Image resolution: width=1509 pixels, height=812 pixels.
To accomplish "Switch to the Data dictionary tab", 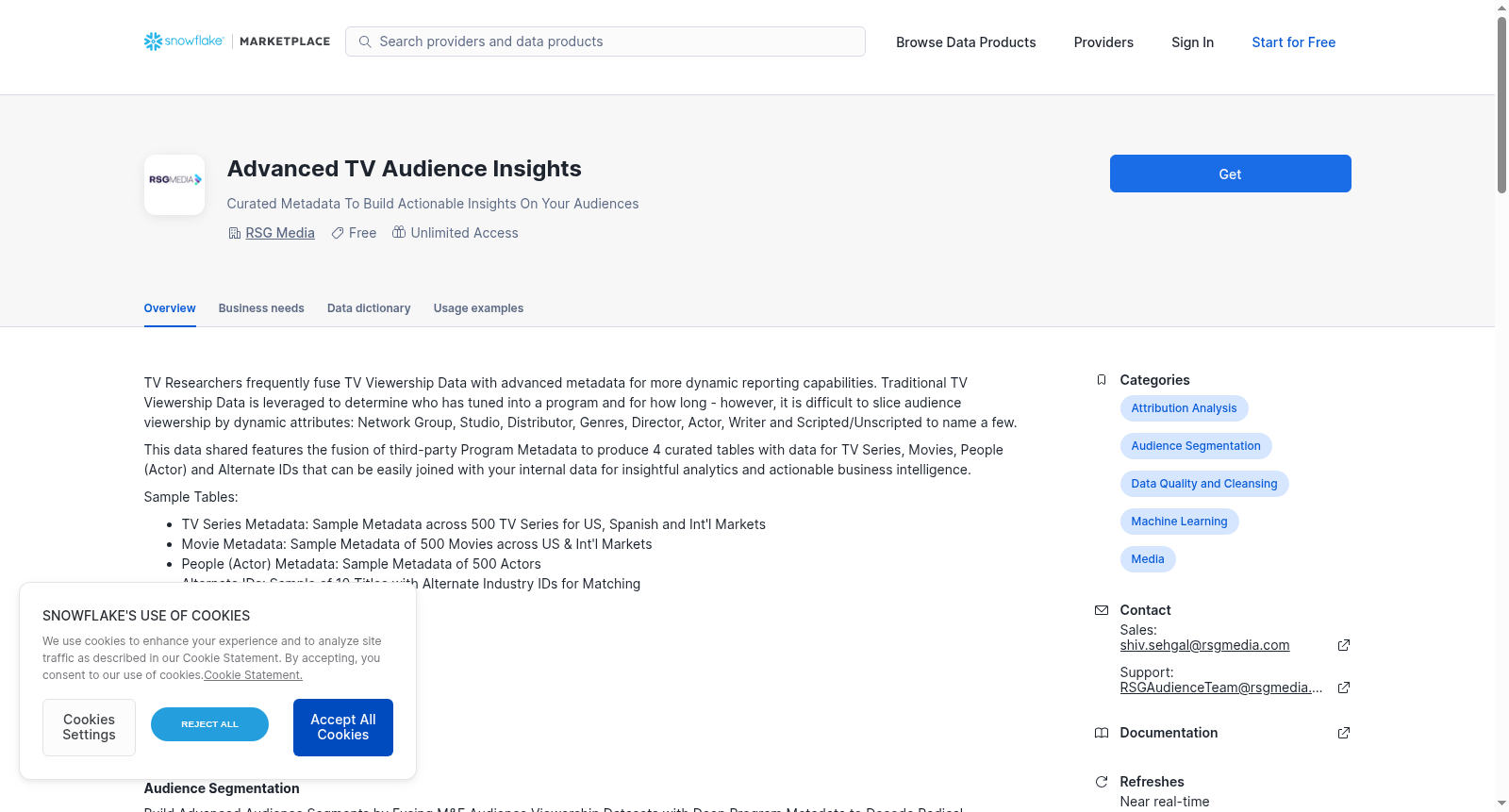I will [x=369, y=308].
